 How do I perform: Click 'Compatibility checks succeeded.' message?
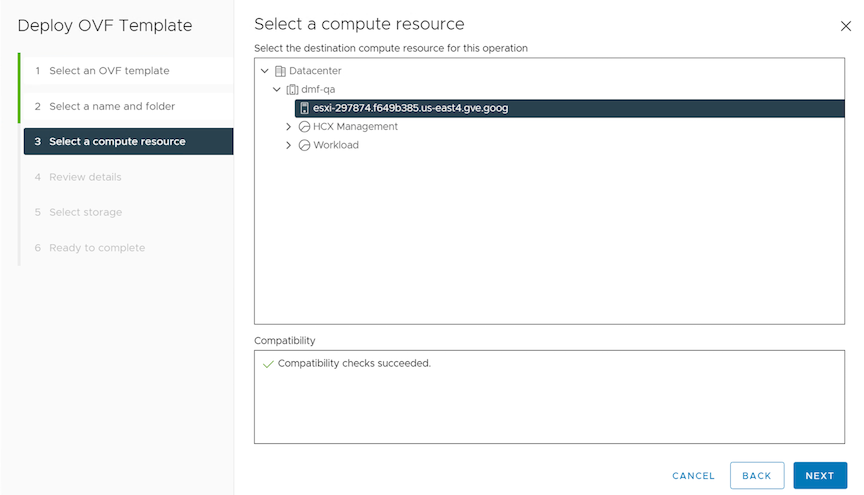pos(354,363)
